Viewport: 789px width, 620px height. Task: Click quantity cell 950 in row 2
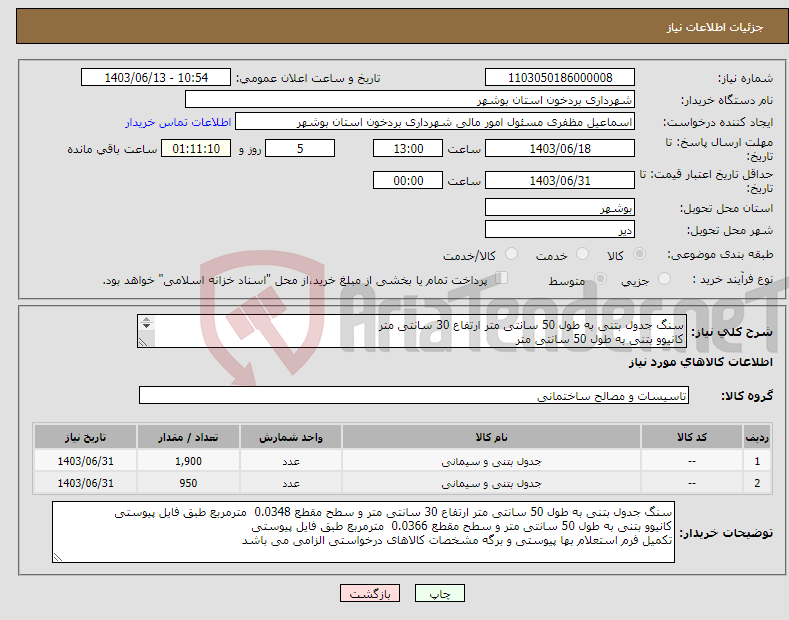point(188,483)
